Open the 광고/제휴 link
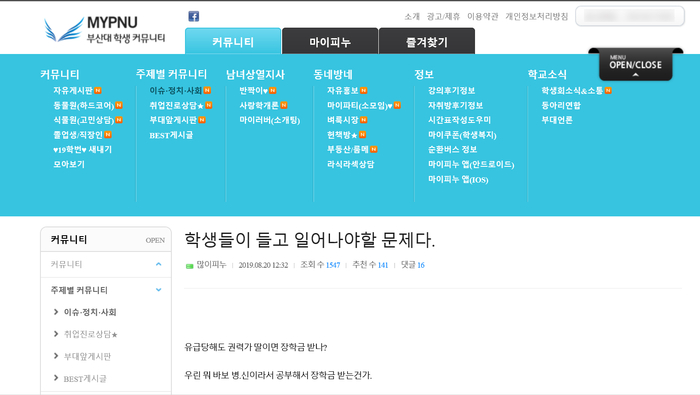This screenshot has height=395, width=700. (x=443, y=17)
